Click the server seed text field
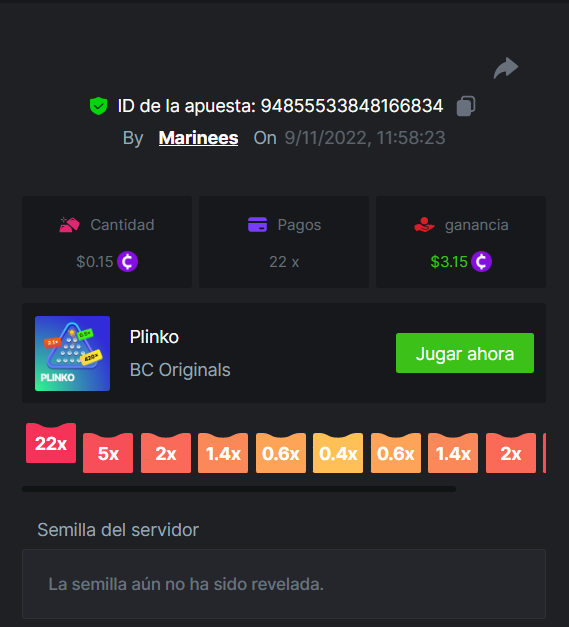 pos(284,584)
